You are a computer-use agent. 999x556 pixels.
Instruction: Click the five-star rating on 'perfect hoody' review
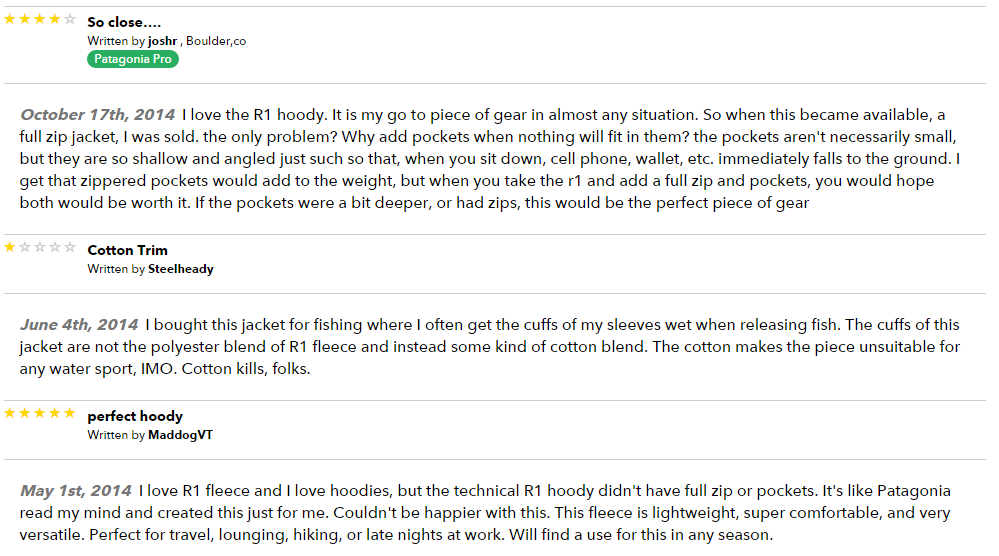pyautogui.click(x=40, y=413)
